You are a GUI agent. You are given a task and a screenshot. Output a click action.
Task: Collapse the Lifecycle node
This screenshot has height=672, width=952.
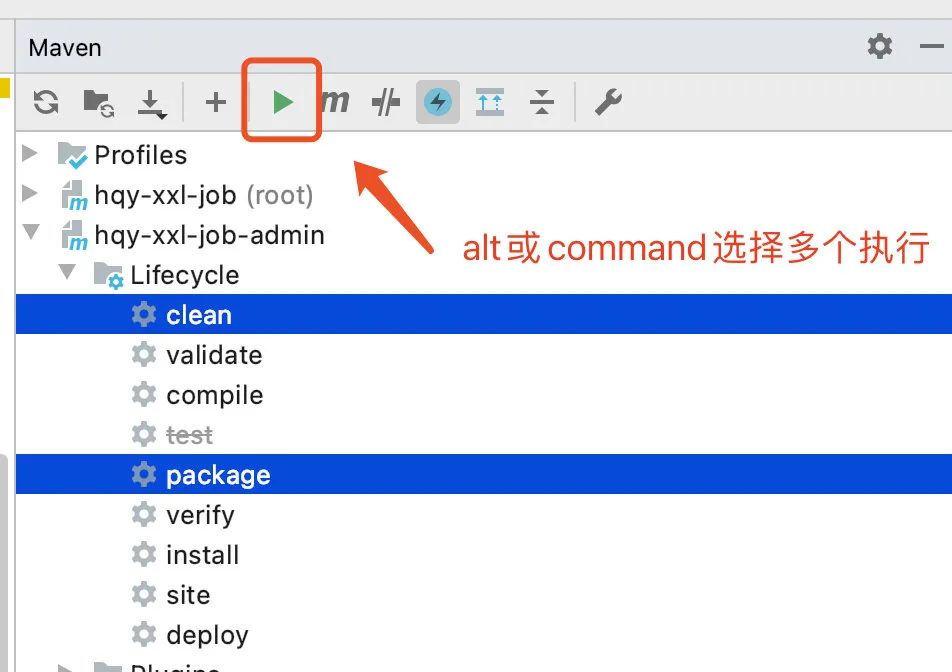[x=67, y=271]
